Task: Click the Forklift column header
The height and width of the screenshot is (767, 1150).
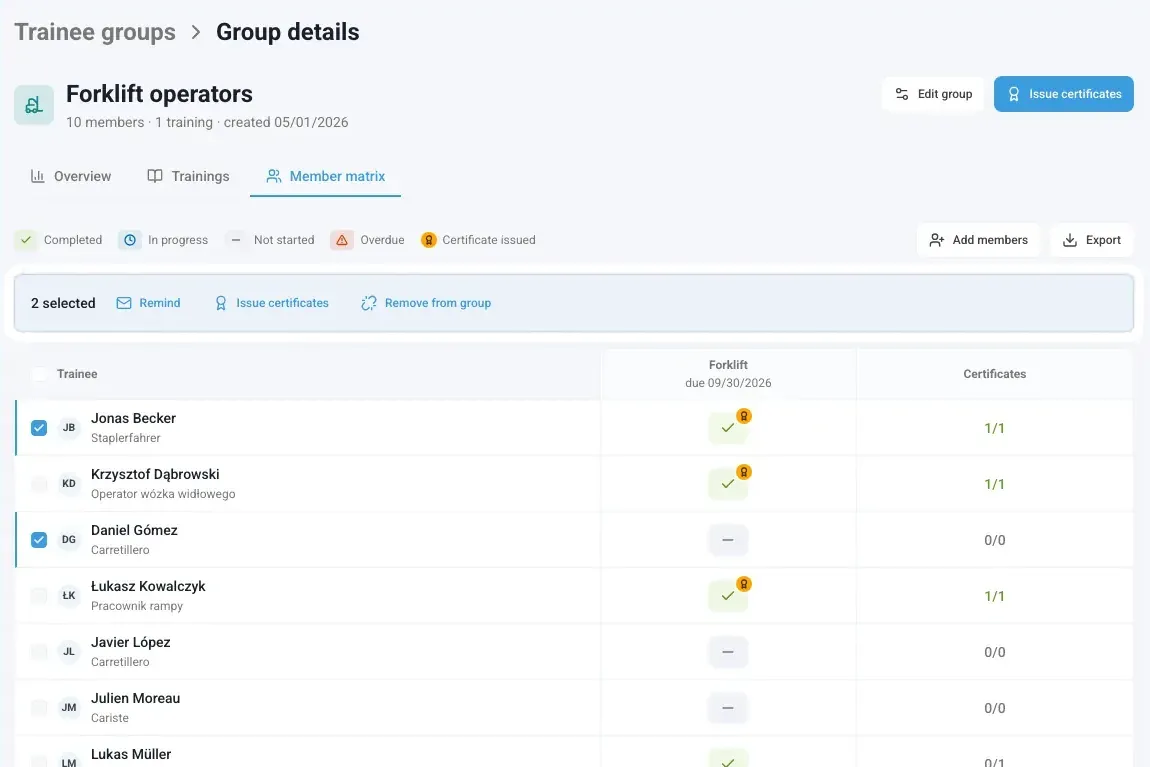Action: click(x=728, y=374)
